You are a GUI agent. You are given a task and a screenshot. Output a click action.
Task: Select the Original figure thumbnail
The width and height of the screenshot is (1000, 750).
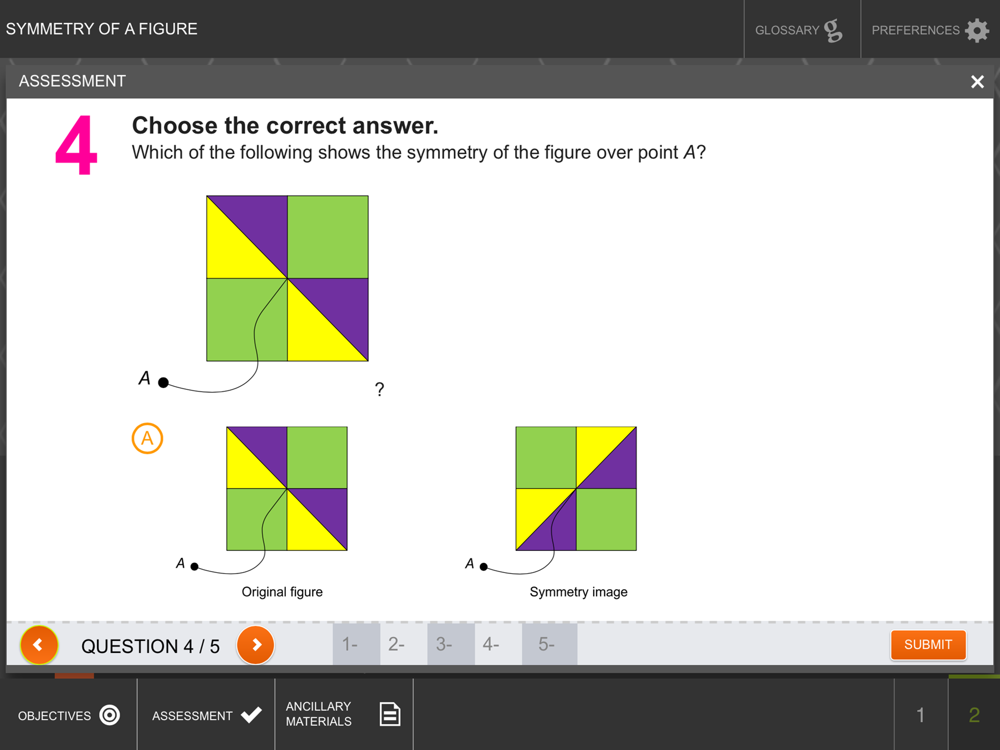(287, 489)
